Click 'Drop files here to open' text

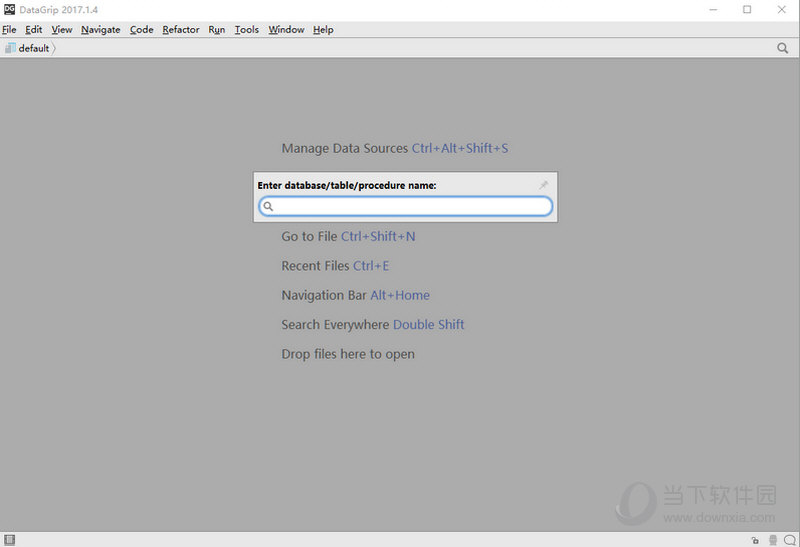[348, 354]
